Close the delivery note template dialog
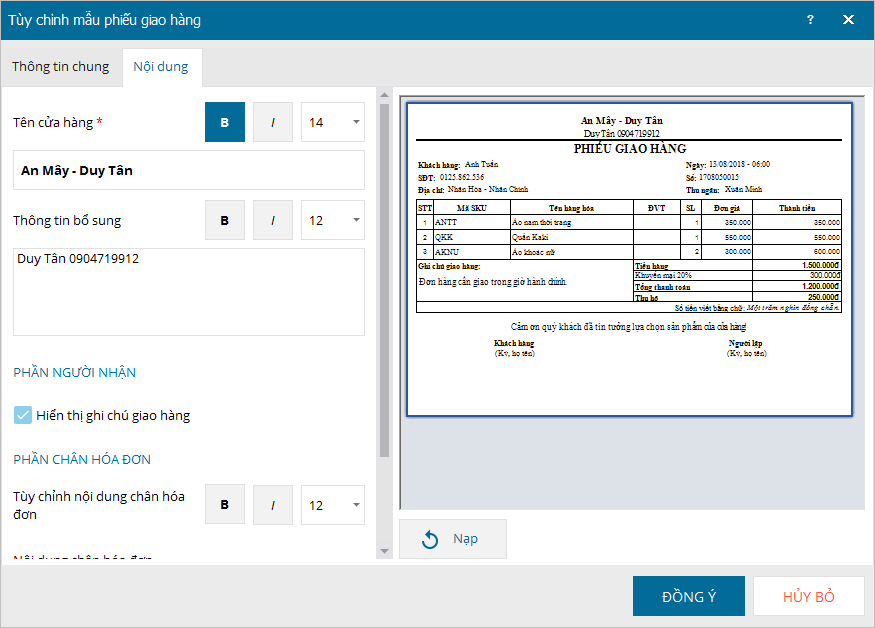This screenshot has height=628, width=875. (848, 20)
